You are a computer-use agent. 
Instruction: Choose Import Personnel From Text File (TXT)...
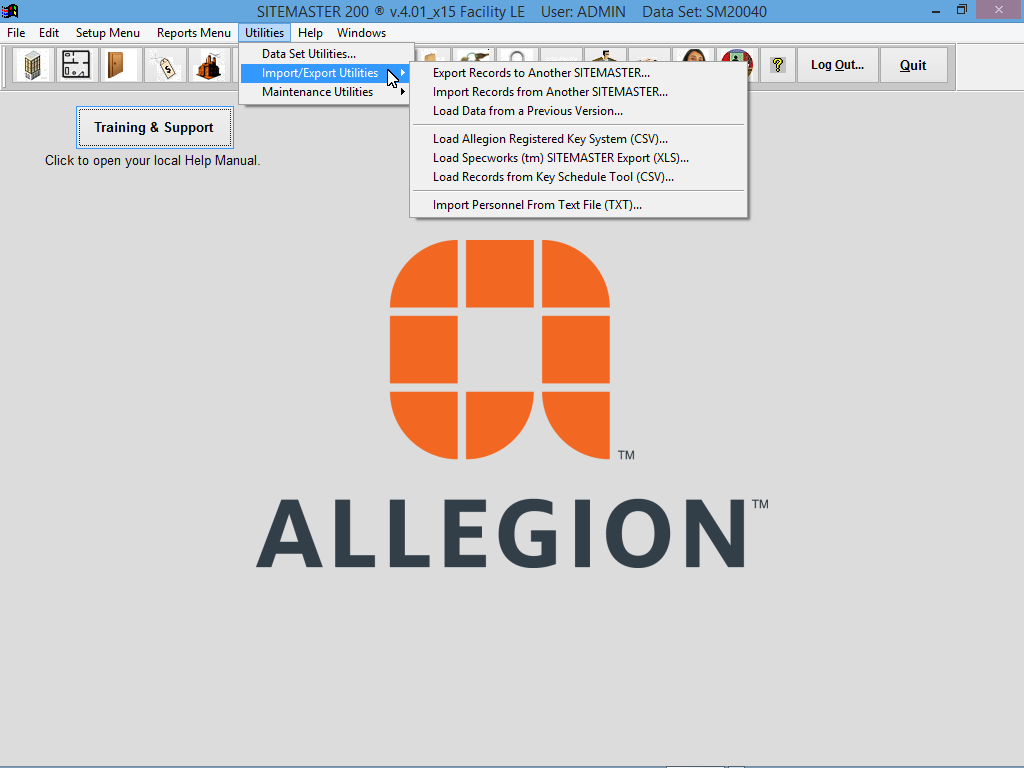(579, 204)
